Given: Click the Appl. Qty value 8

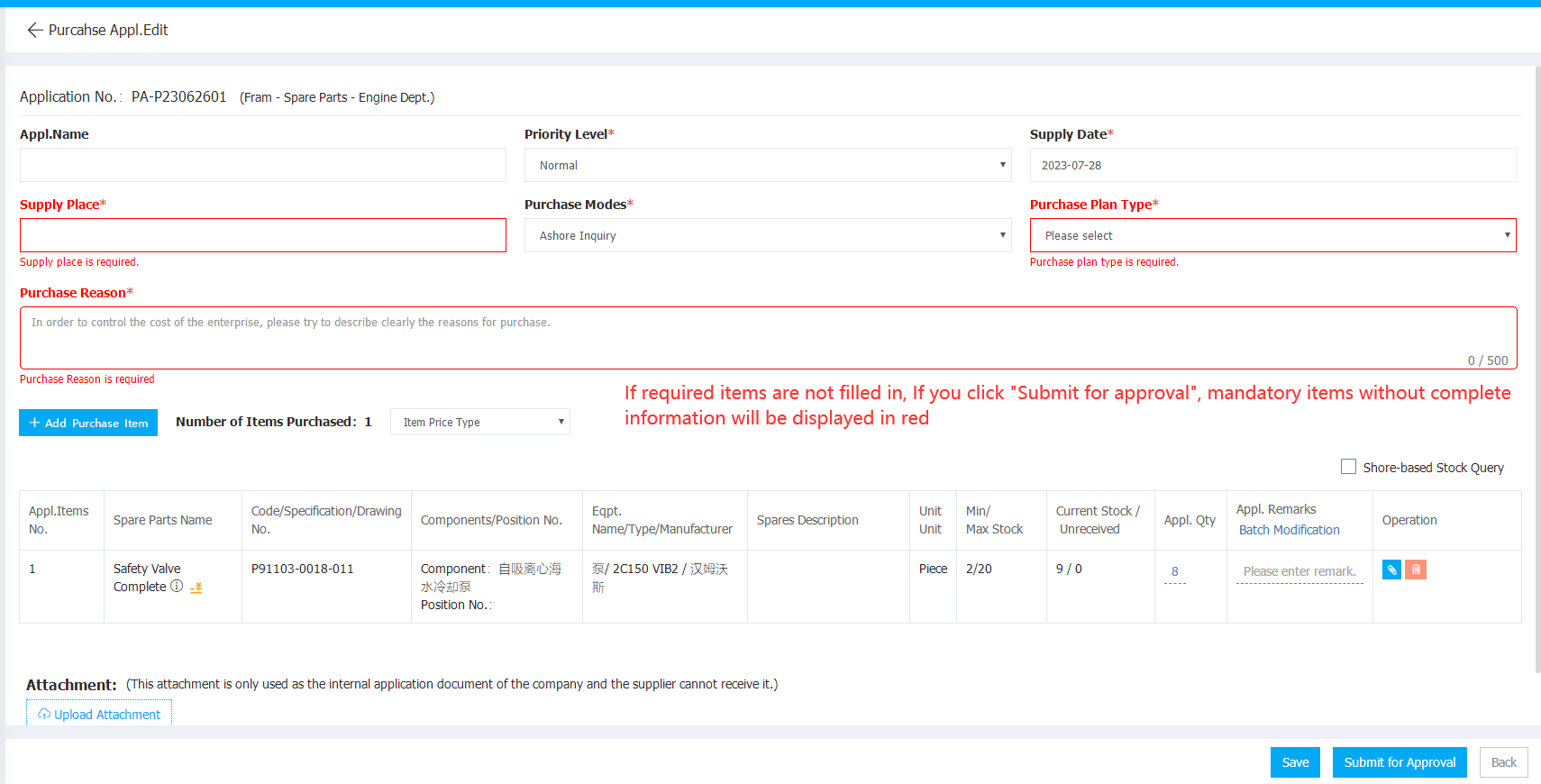Looking at the screenshot, I should (1174, 571).
